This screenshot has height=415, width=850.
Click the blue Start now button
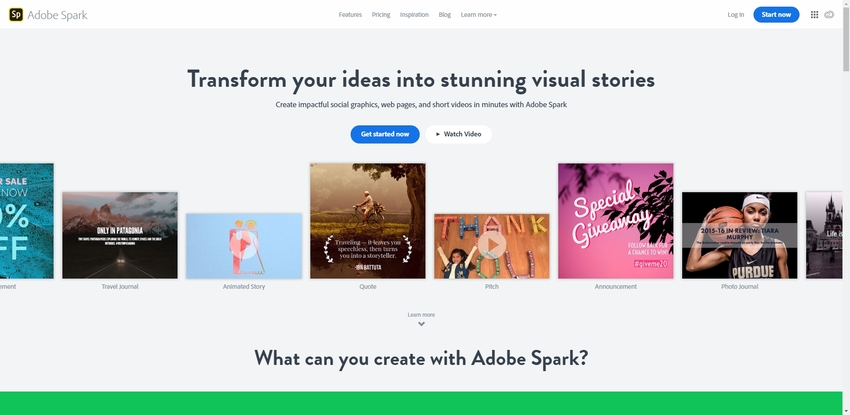point(776,15)
